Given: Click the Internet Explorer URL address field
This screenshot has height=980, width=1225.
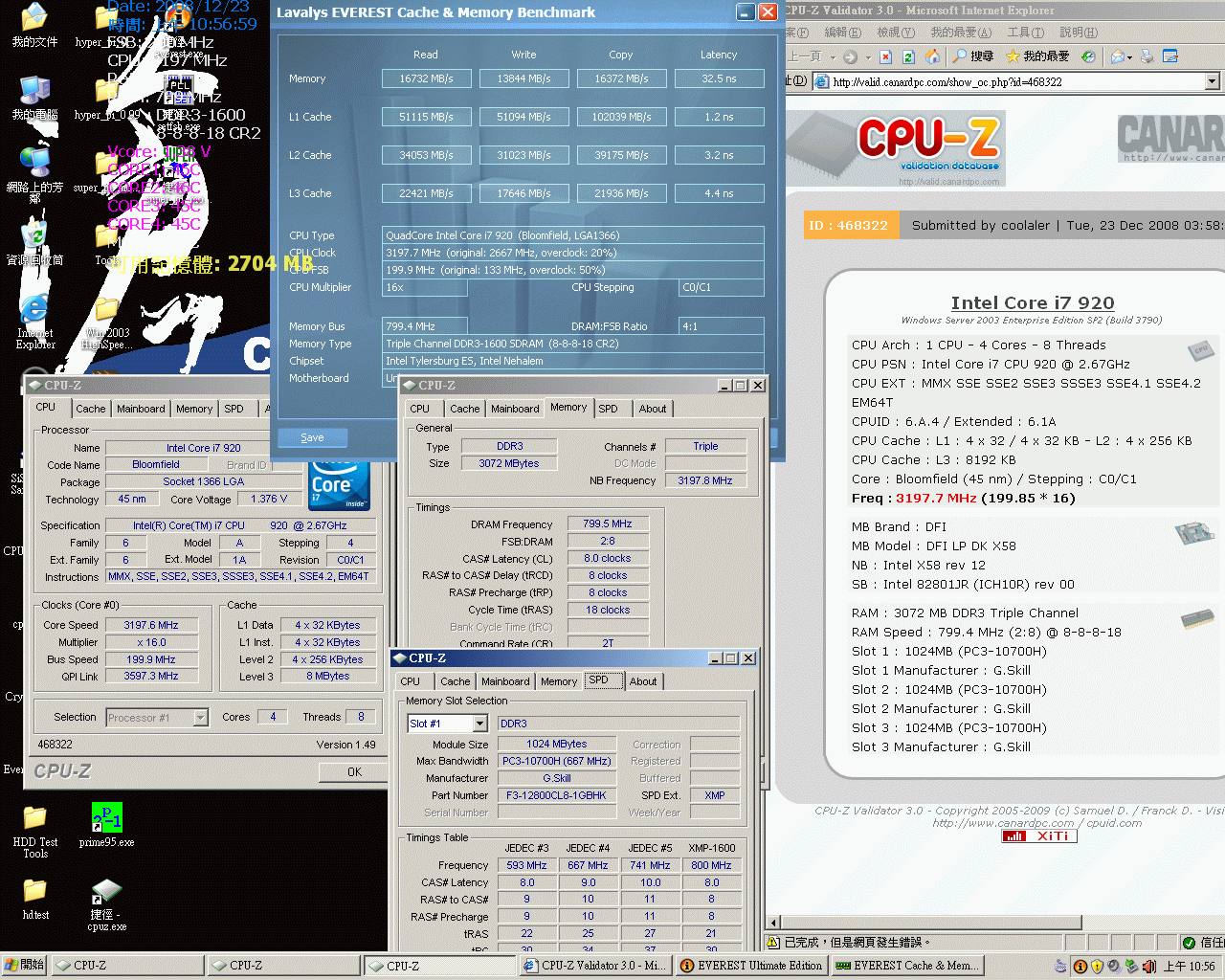Looking at the screenshot, I should coord(1016,81).
